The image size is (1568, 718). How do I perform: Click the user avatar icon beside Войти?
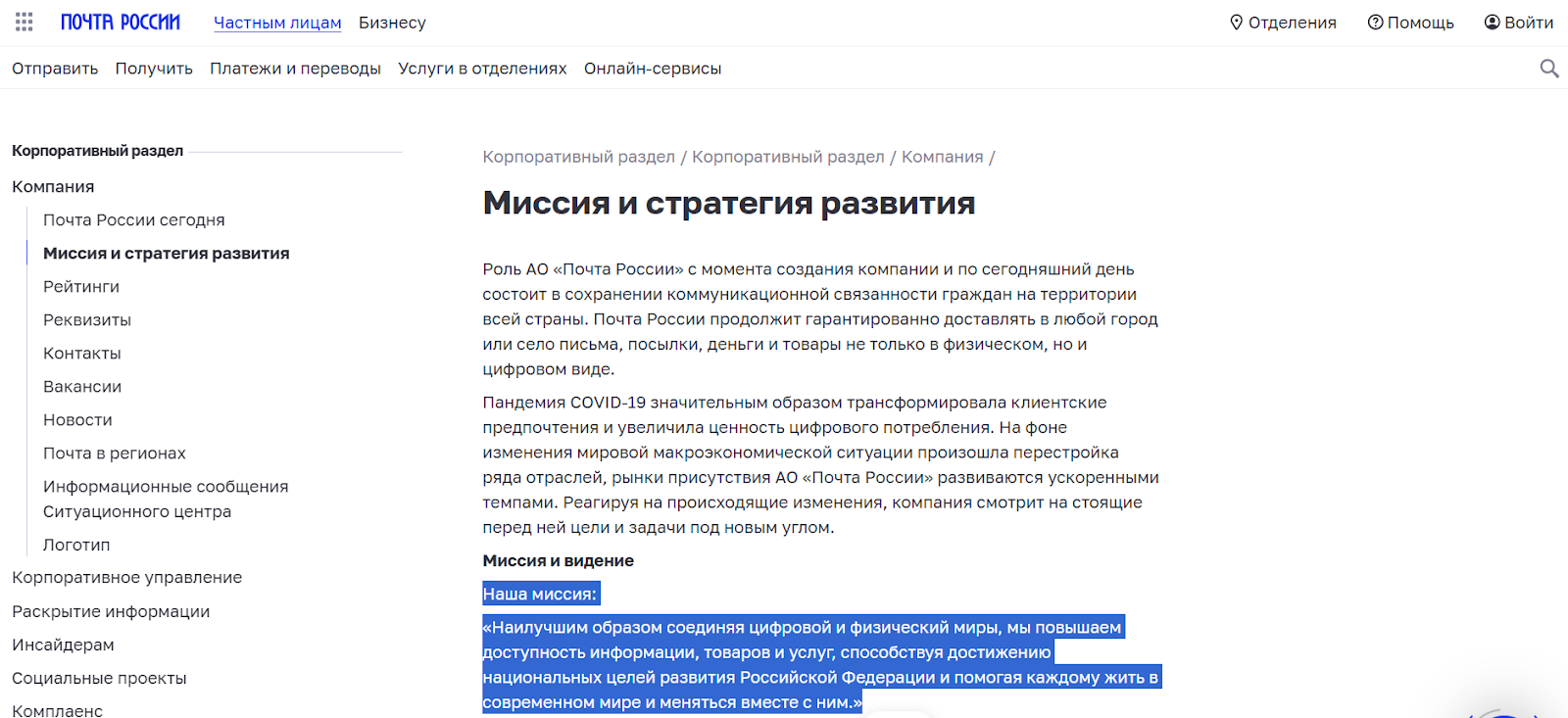pos(1493,23)
